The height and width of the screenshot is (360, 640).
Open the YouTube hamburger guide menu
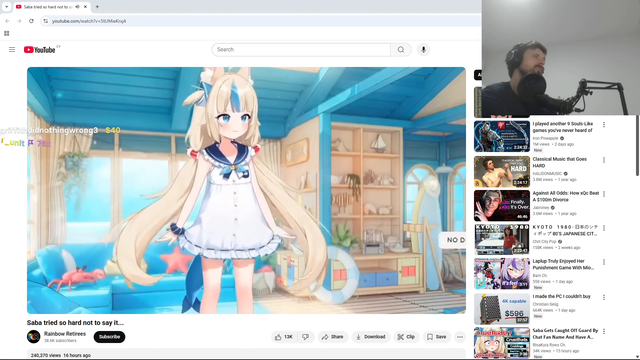(x=12, y=49)
